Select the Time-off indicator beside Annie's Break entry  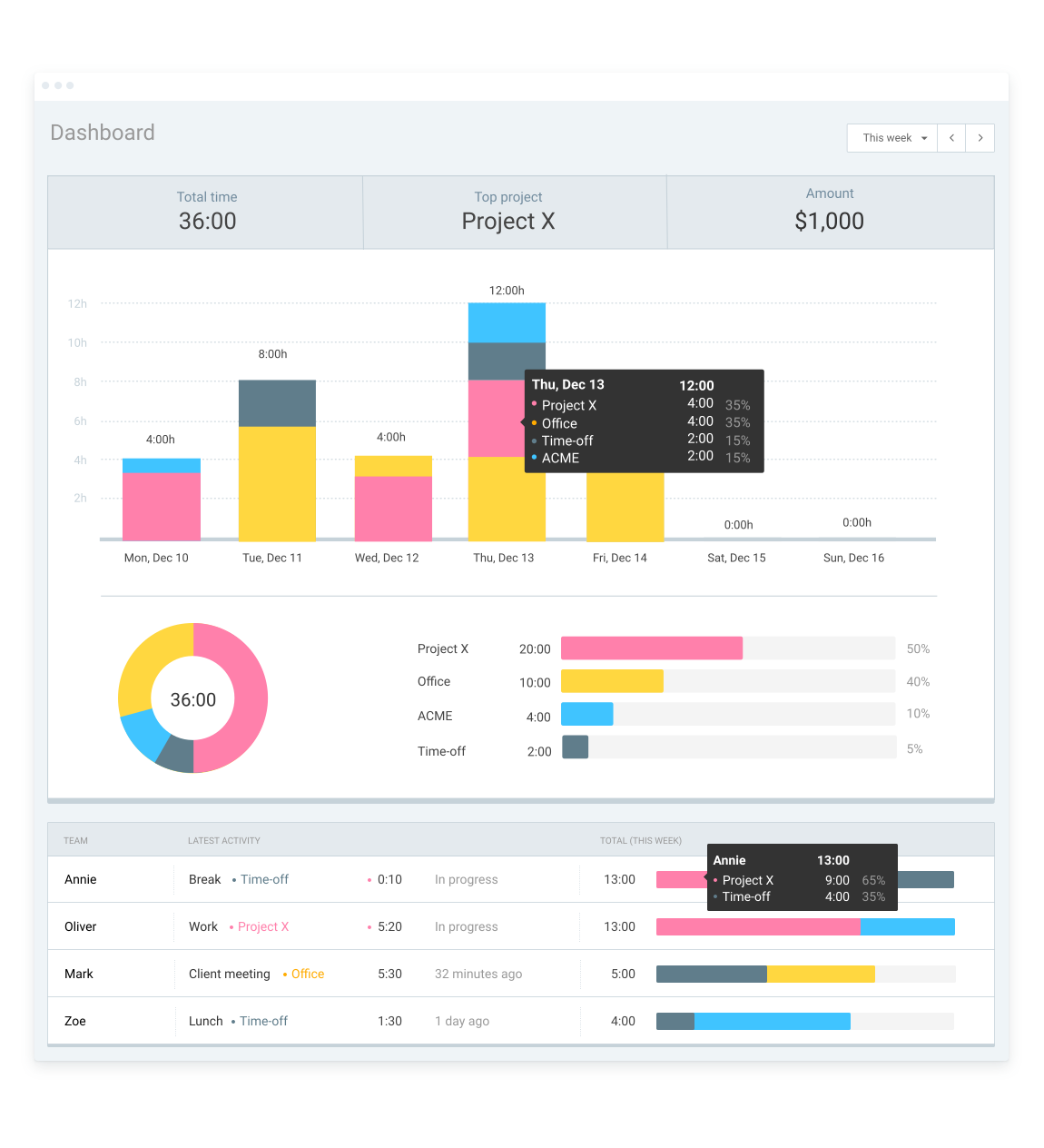click(234, 879)
